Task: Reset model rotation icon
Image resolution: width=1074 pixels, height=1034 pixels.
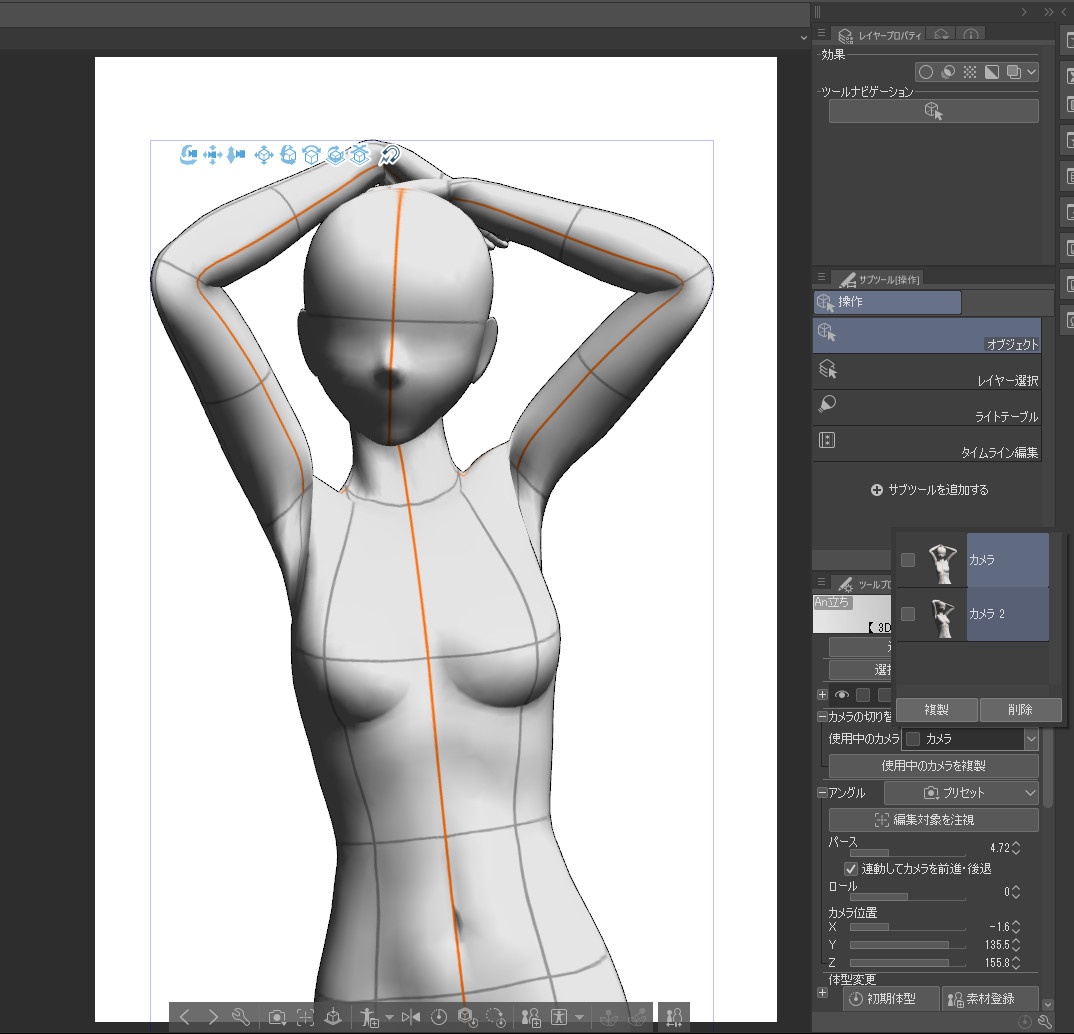Action: click(495, 1018)
